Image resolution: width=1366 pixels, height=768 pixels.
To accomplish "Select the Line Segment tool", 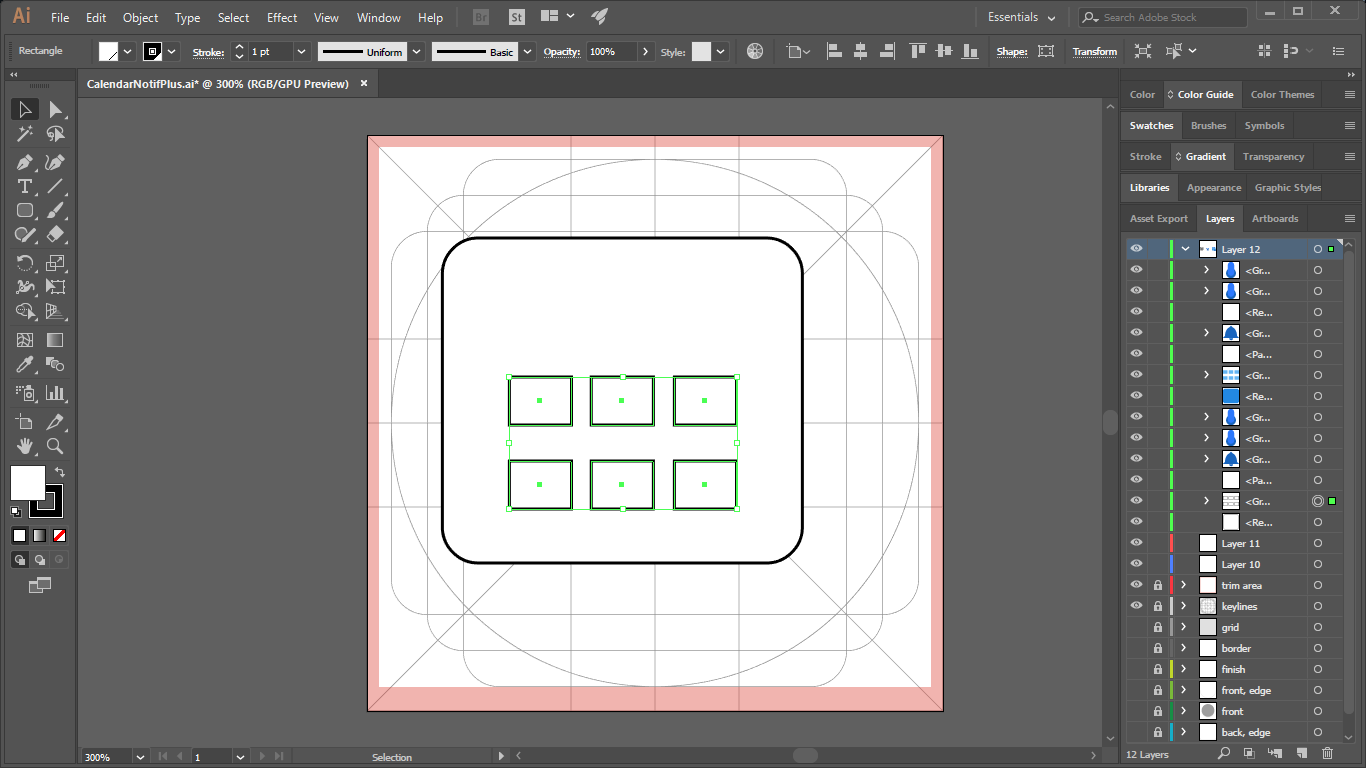I will tap(56, 186).
